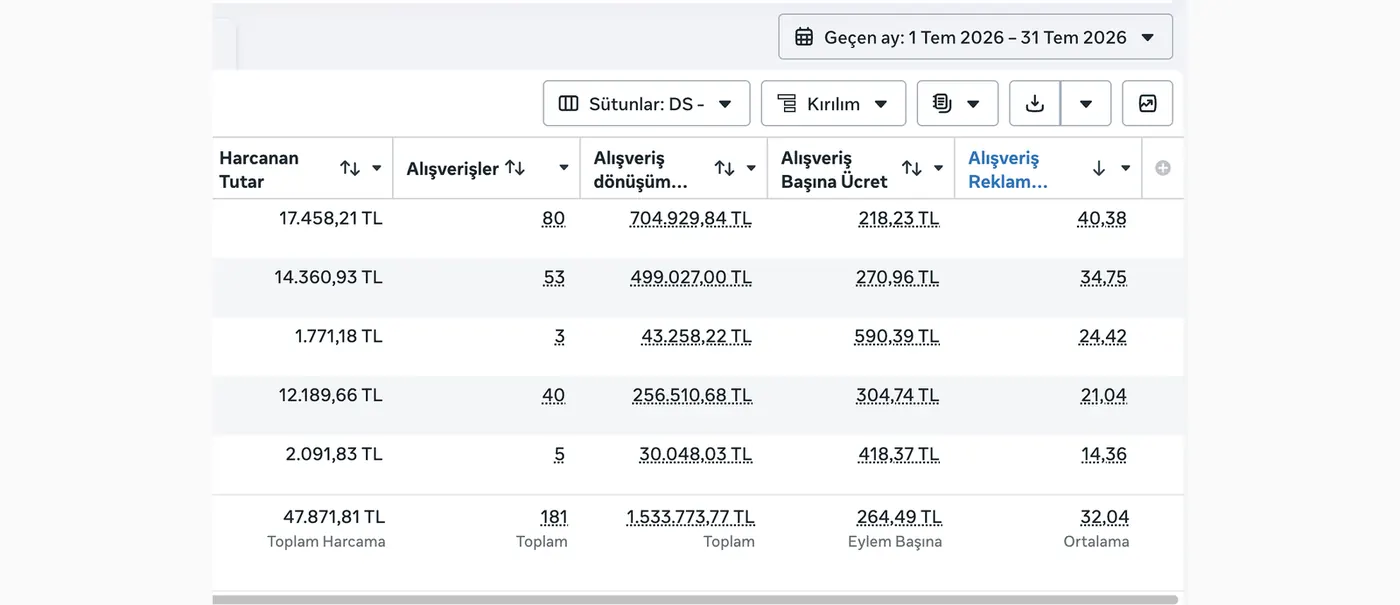Click ROAS value 40,38
Image resolution: width=1400 pixels, height=605 pixels.
[1102, 219]
